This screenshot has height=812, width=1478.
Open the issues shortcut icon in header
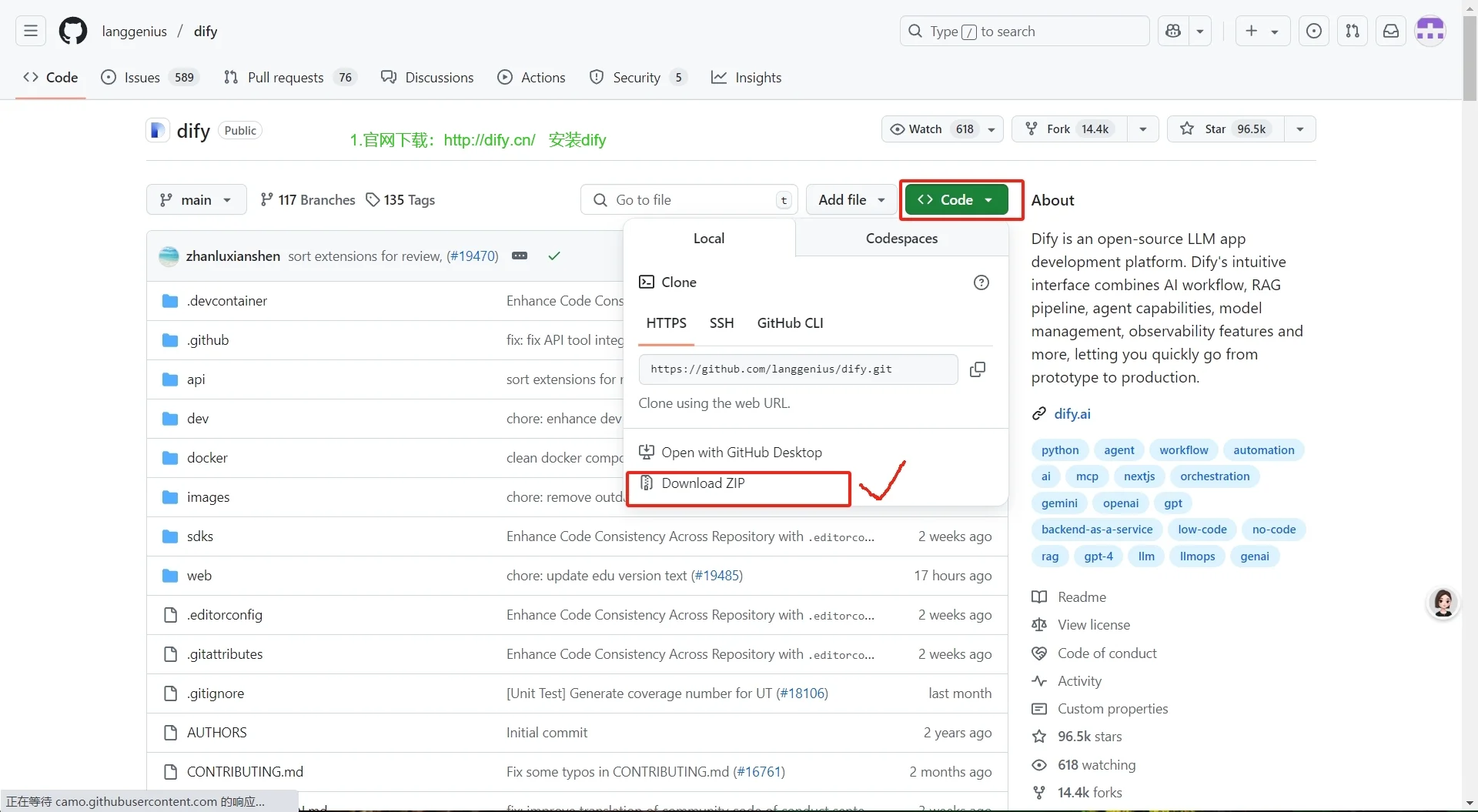tap(1314, 31)
